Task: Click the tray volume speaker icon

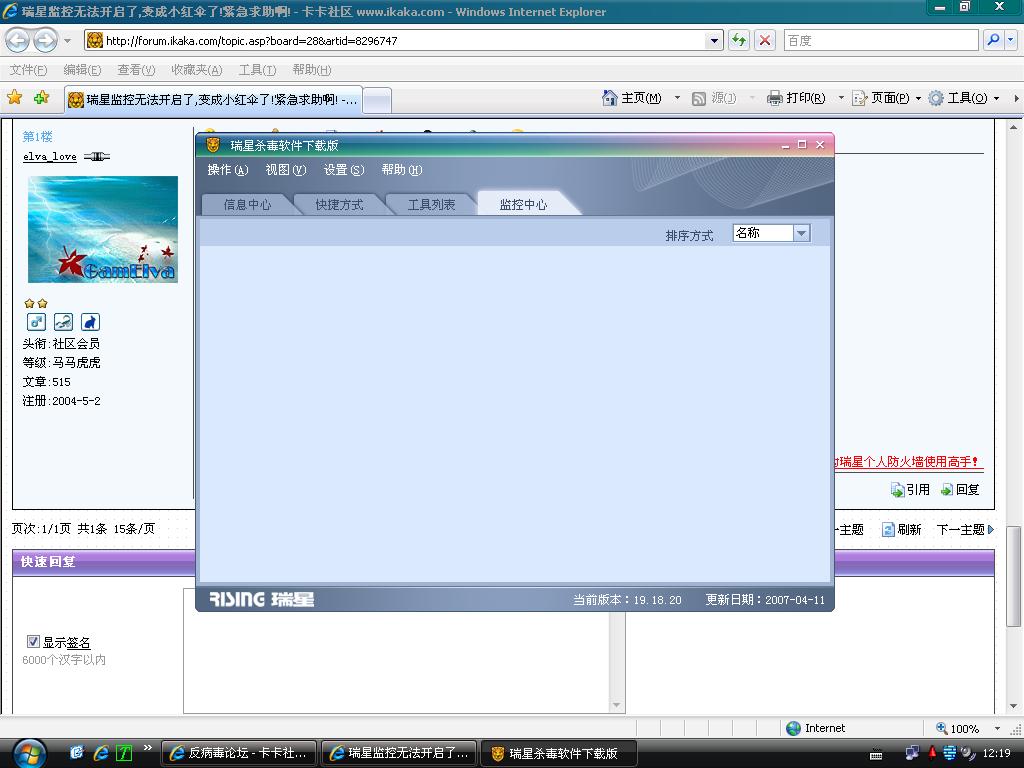Action: point(967,753)
